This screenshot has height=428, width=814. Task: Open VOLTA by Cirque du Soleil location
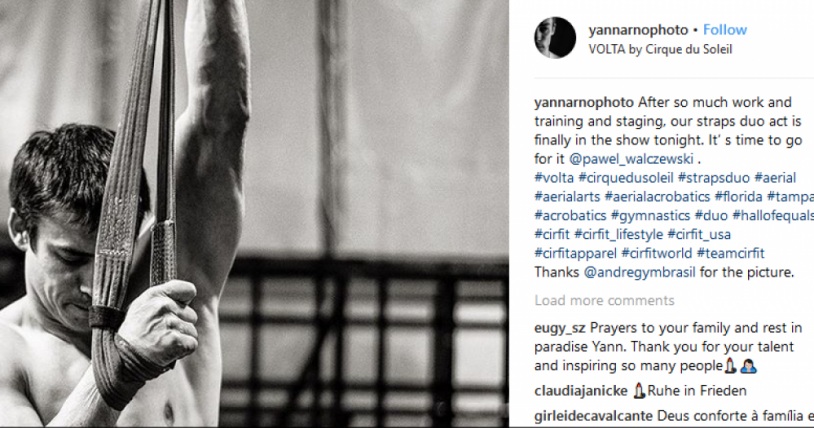point(660,49)
